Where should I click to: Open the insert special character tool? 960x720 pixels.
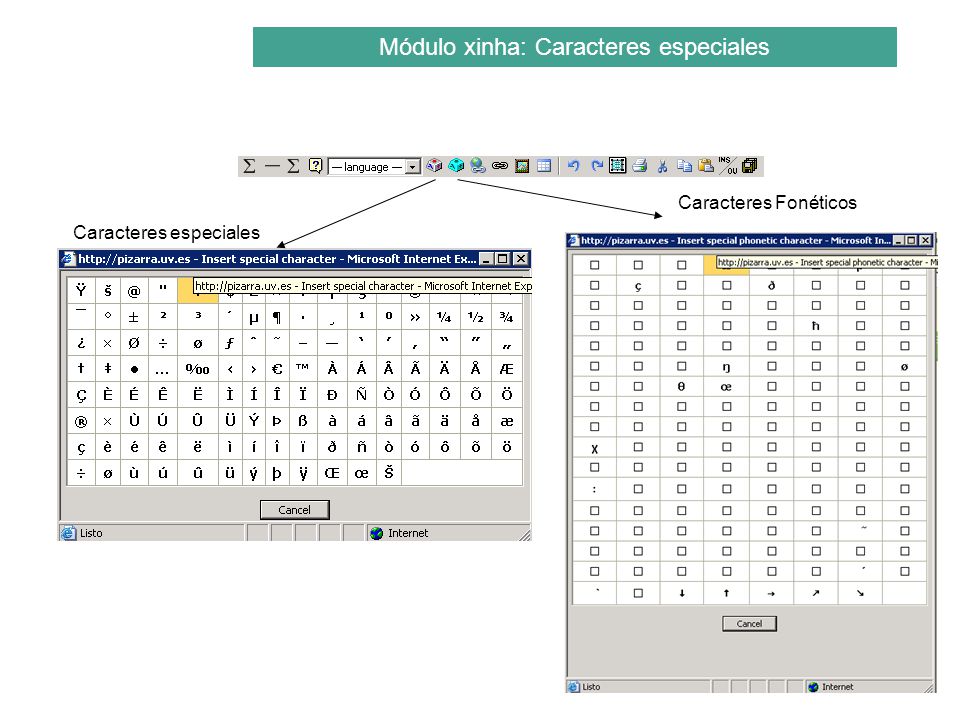[434, 165]
